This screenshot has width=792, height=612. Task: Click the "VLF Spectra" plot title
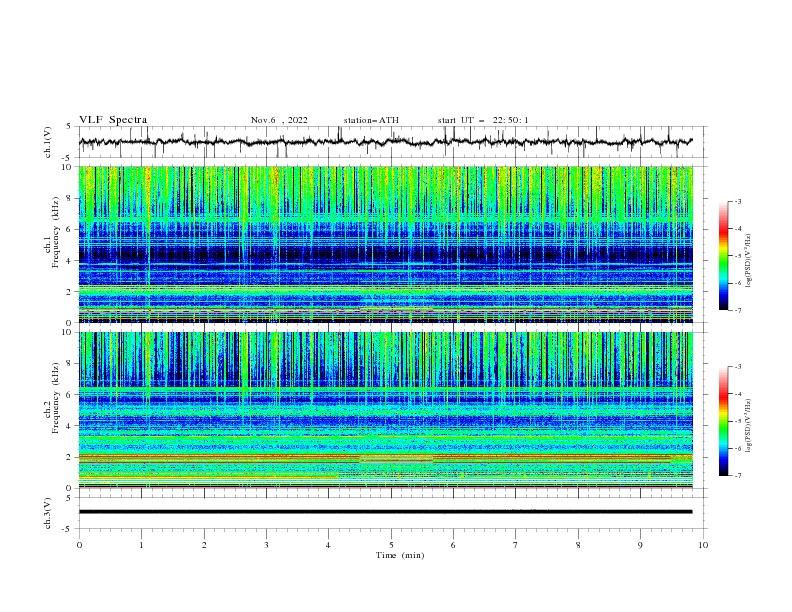click(113, 120)
